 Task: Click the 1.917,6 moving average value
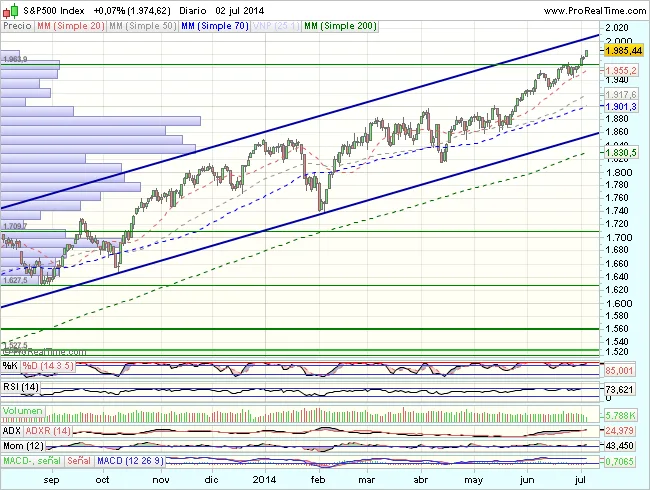coord(621,95)
